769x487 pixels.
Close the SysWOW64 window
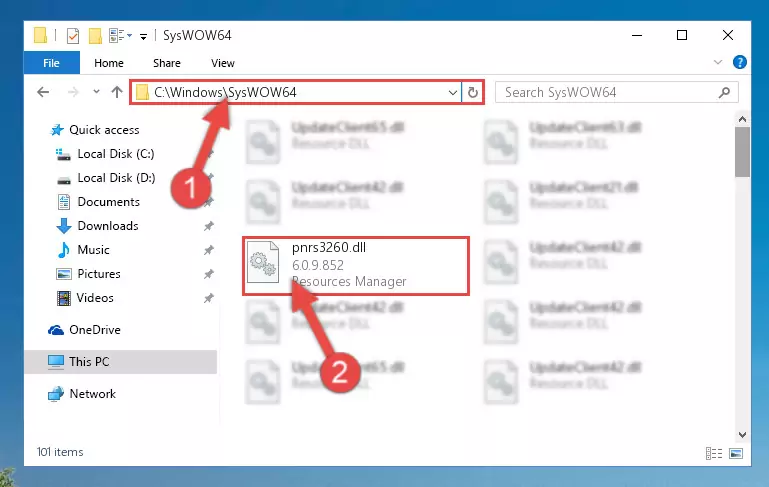click(x=728, y=35)
